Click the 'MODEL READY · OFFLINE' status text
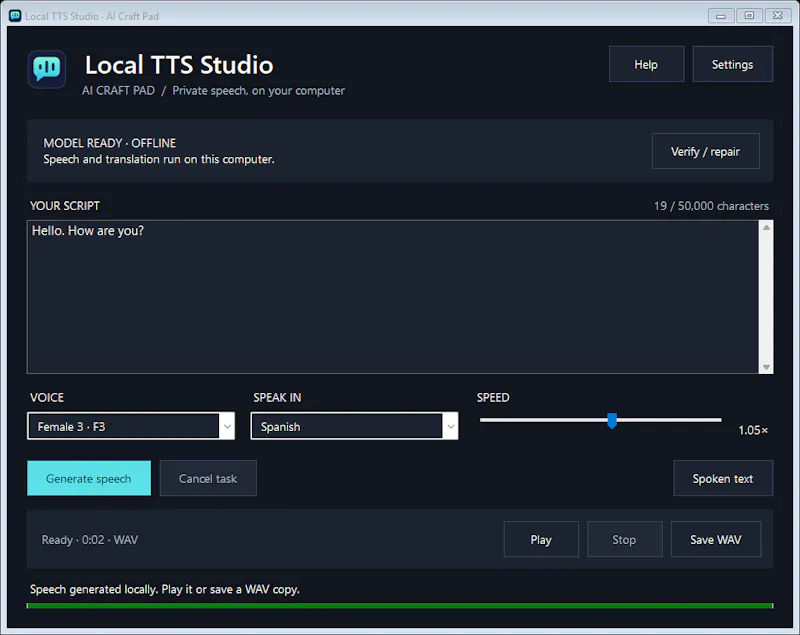Image resolution: width=800 pixels, height=635 pixels. coord(110,143)
